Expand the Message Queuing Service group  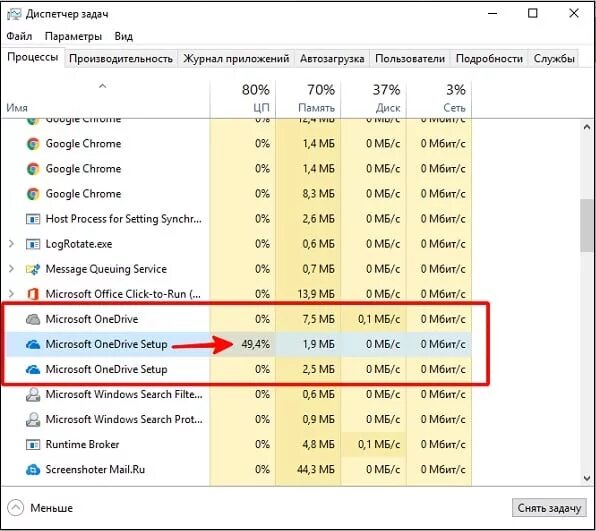[11, 269]
